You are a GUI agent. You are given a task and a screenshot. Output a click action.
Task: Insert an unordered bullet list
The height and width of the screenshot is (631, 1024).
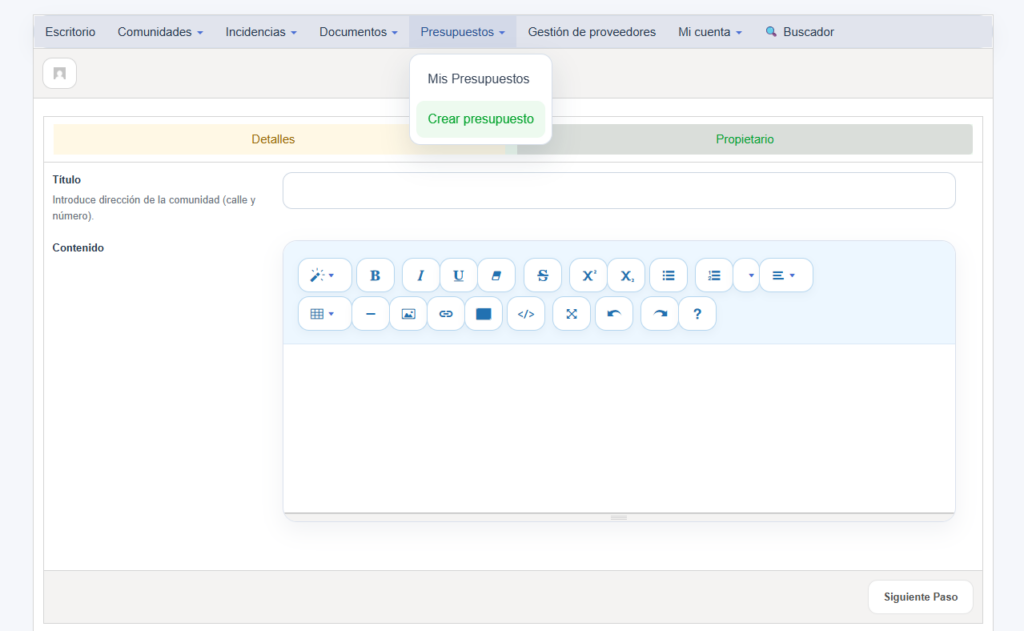668,275
